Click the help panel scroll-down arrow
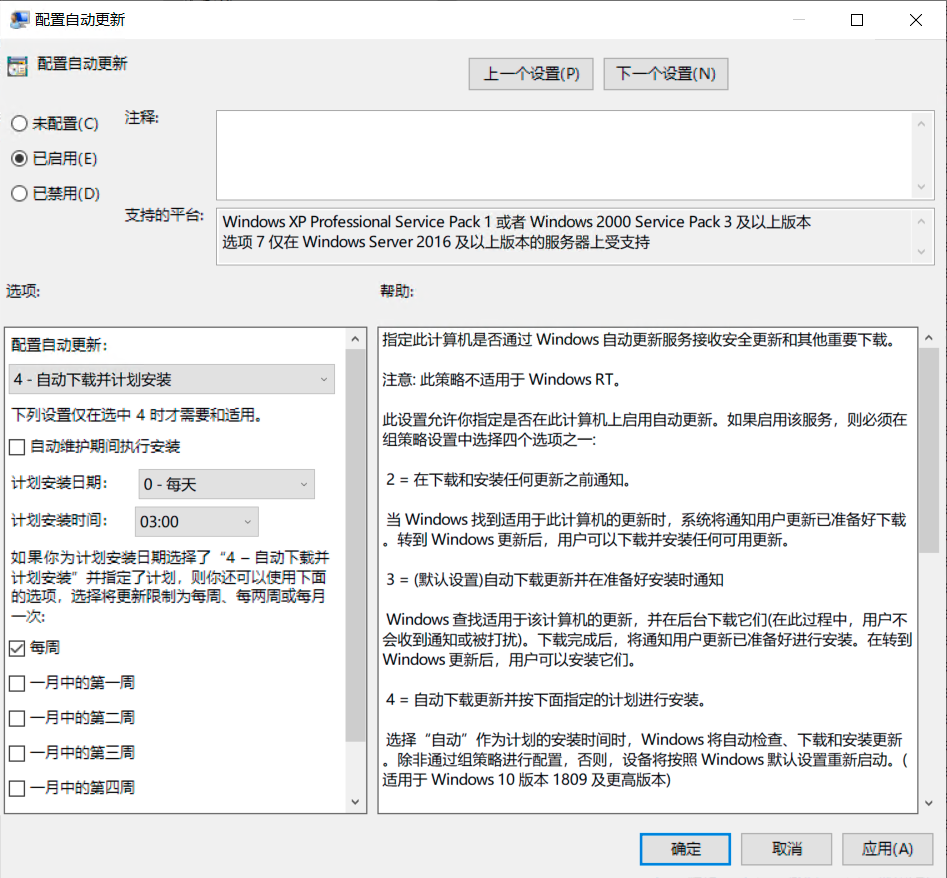Screen dimensions: 947x878 (x=927, y=803)
